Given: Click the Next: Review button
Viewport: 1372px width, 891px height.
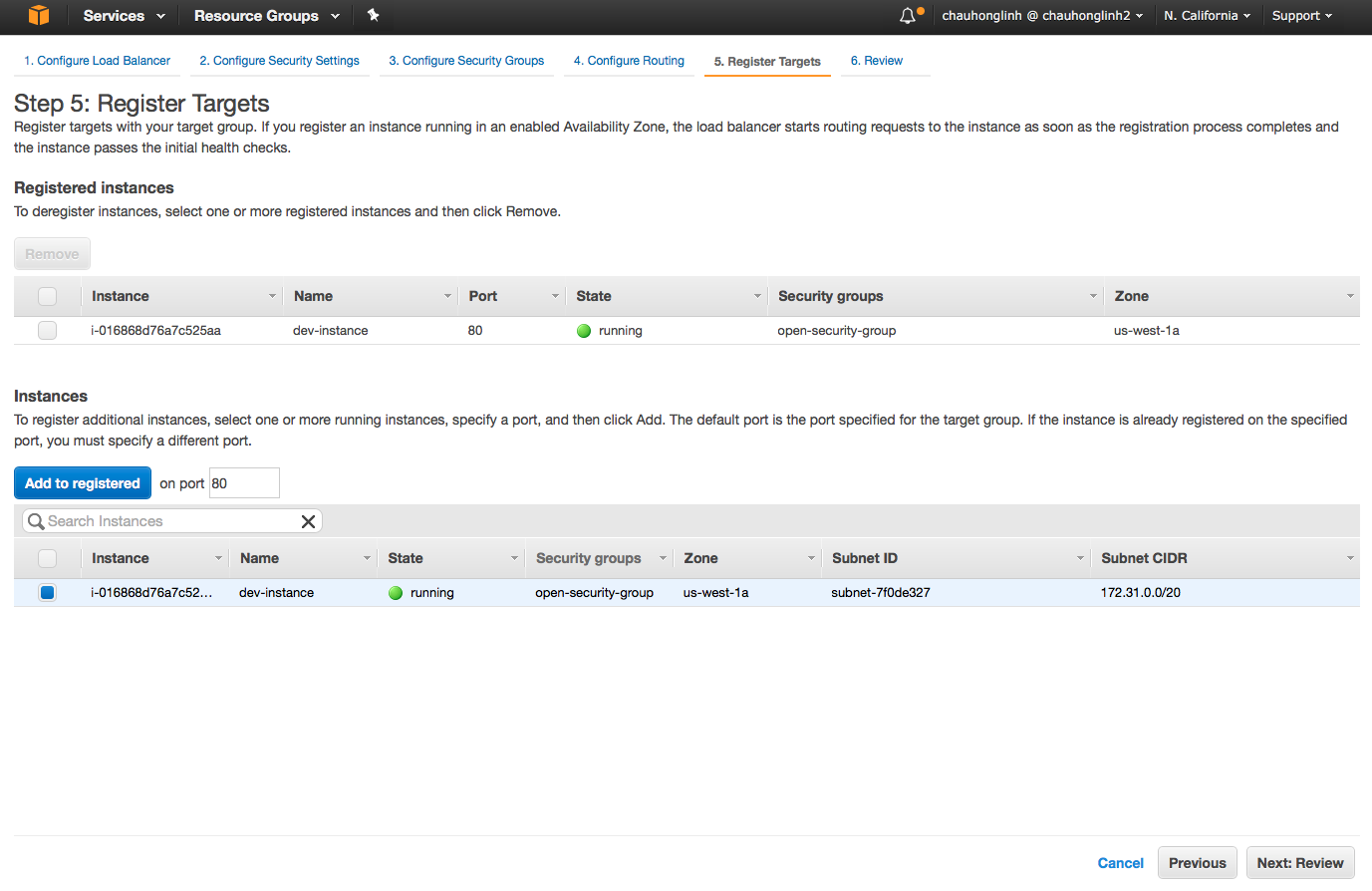Looking at the screenshot, I should pos(1299,863).
